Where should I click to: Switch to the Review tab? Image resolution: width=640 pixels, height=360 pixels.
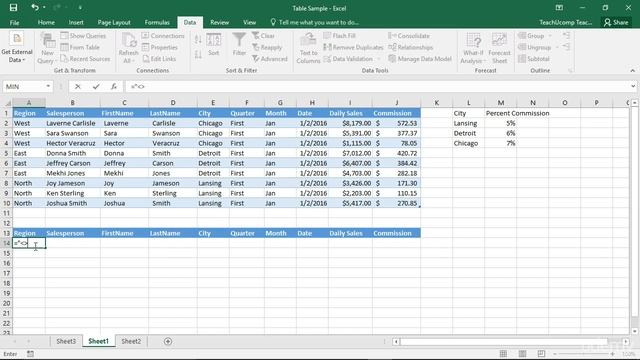click(220, 22)
